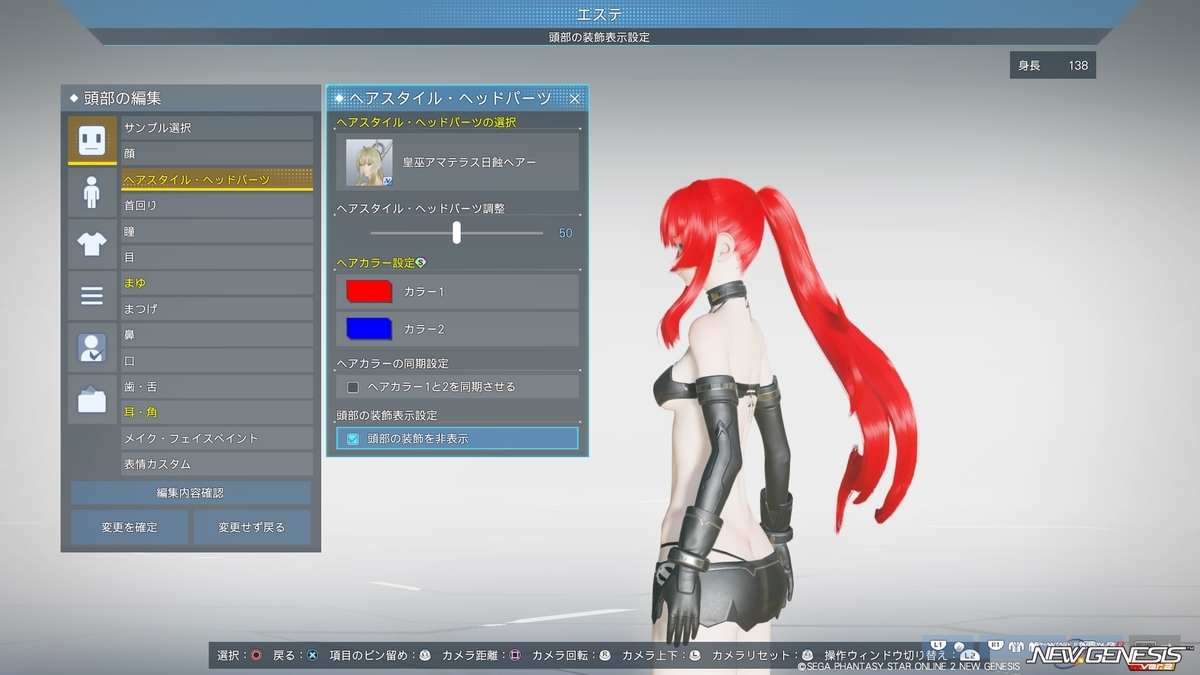Select サンプル選択 menu item
1200x675 pixels.
tap(217, 128)
